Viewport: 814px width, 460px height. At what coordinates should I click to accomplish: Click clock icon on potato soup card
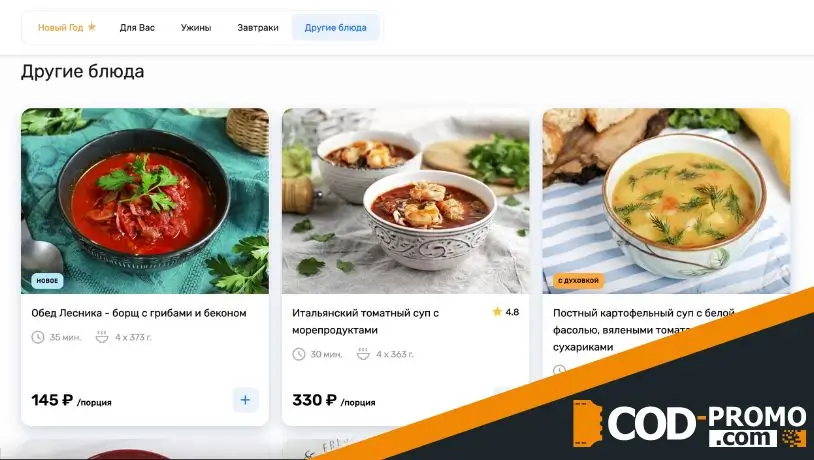point(559,370)
